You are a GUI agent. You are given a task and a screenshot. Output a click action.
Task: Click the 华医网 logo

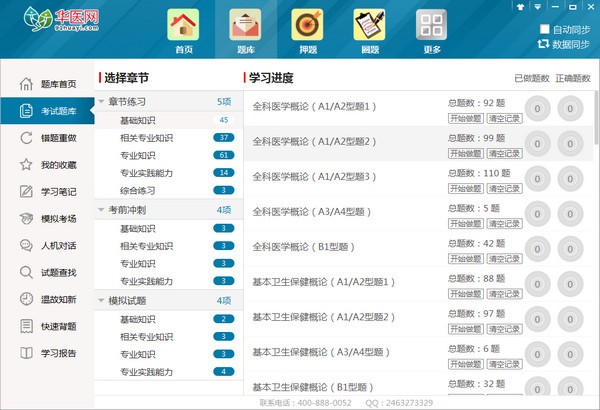click(61, 19)
